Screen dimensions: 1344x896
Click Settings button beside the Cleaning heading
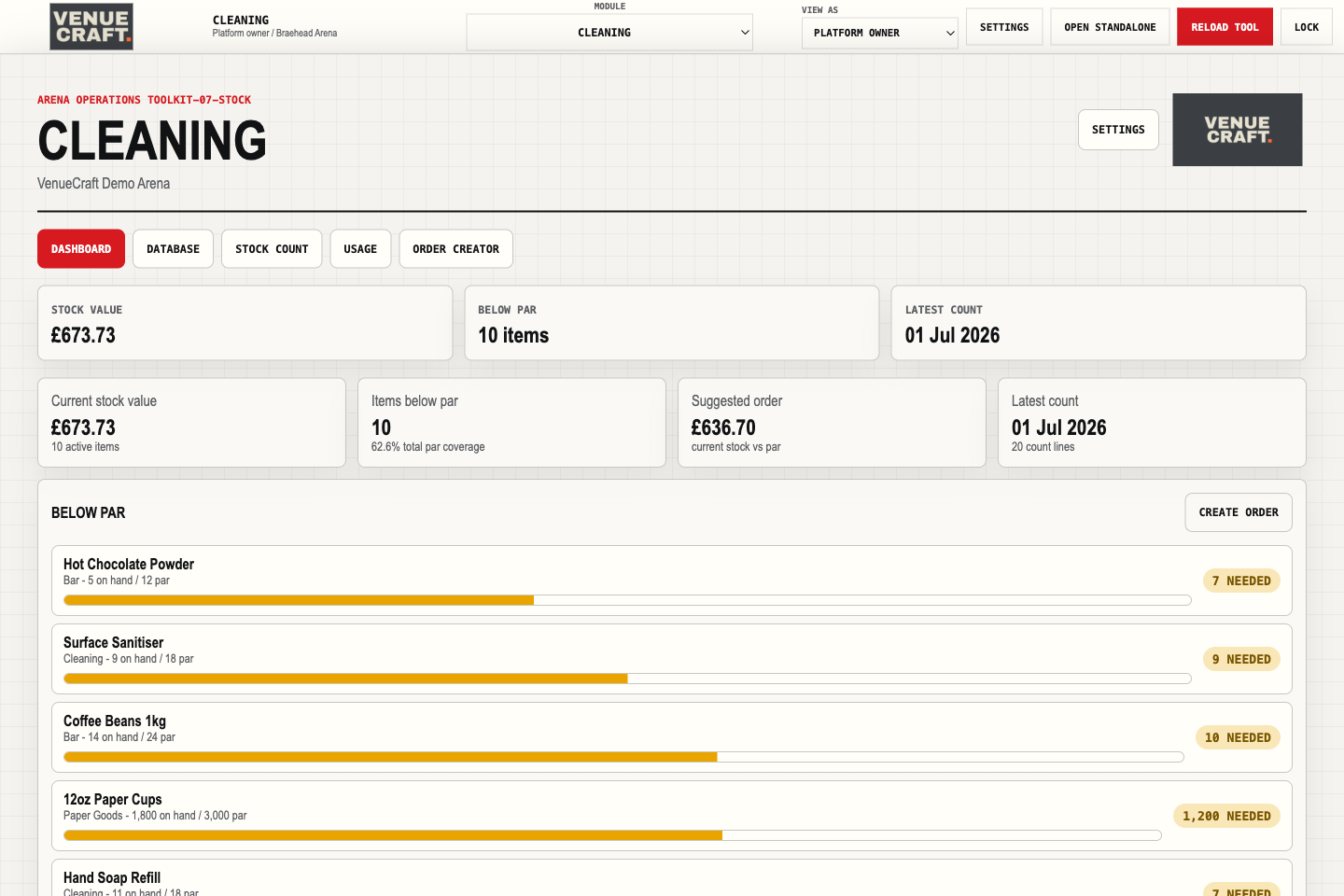(1118, 130)
